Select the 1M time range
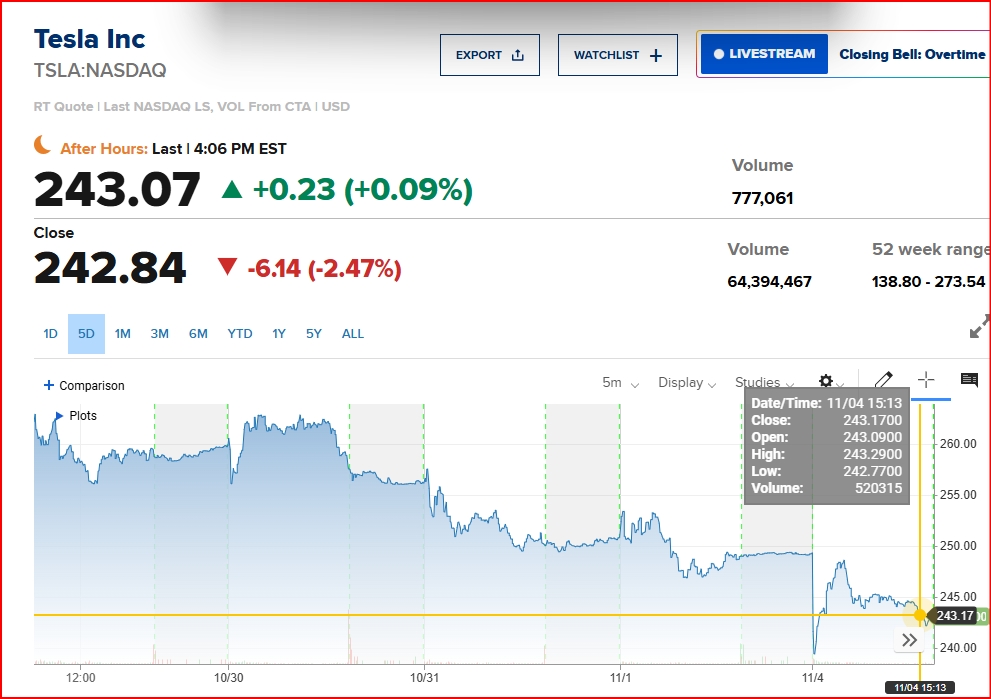Screen dimensions: 991x699 [x=123, y=334]
